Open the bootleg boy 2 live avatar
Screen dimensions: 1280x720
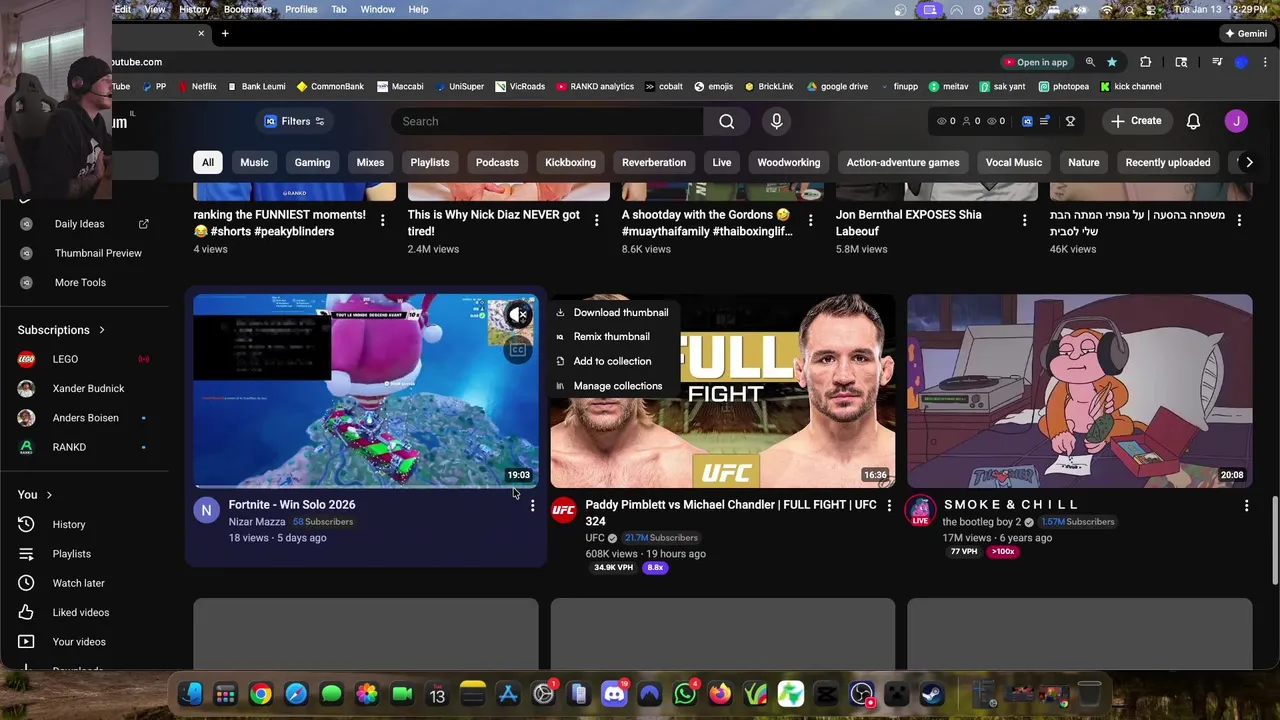coord(920,511)
